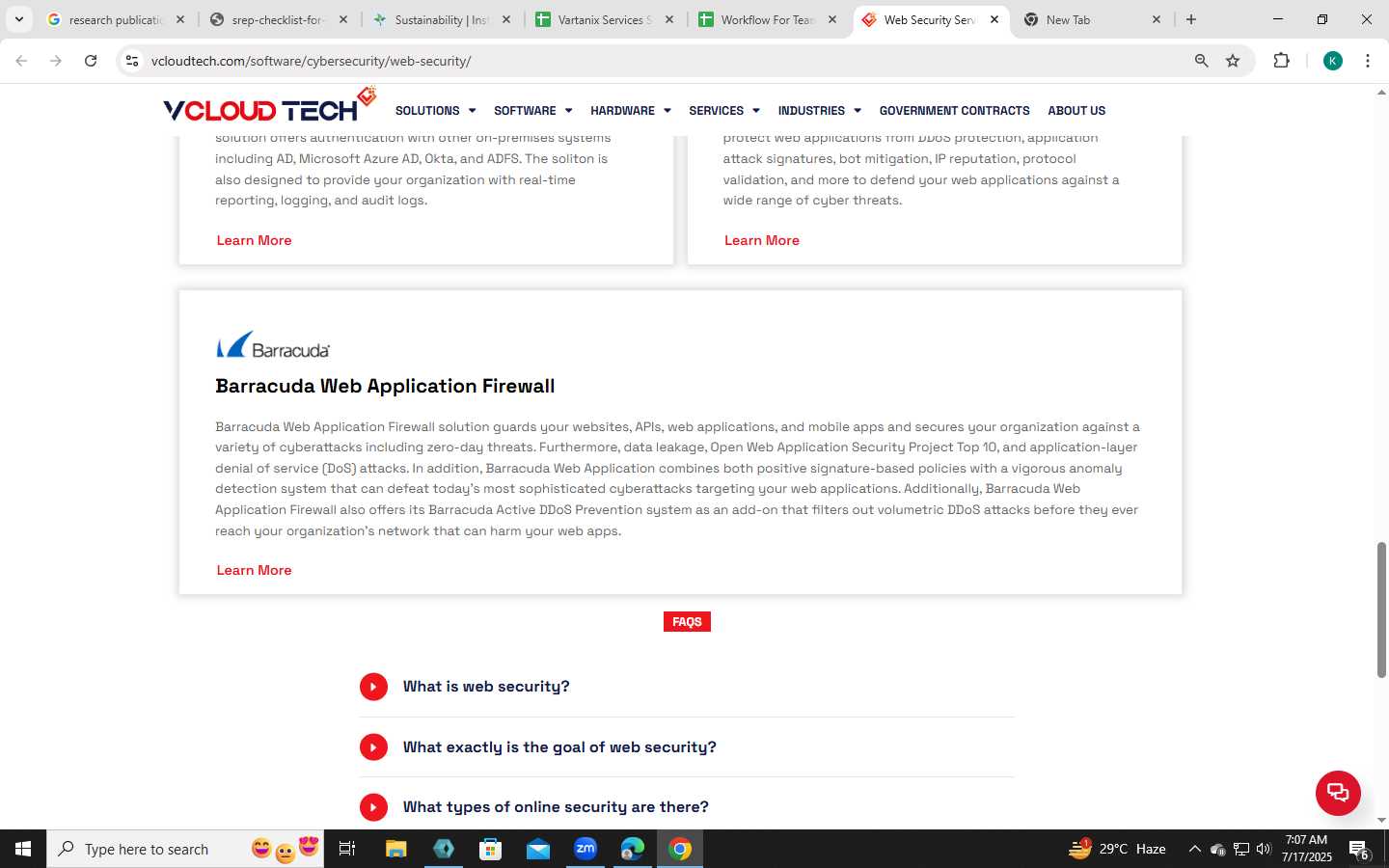Click the browser forward arrow
Viewport: 1389px width, 868px height.
pos(56,61)
